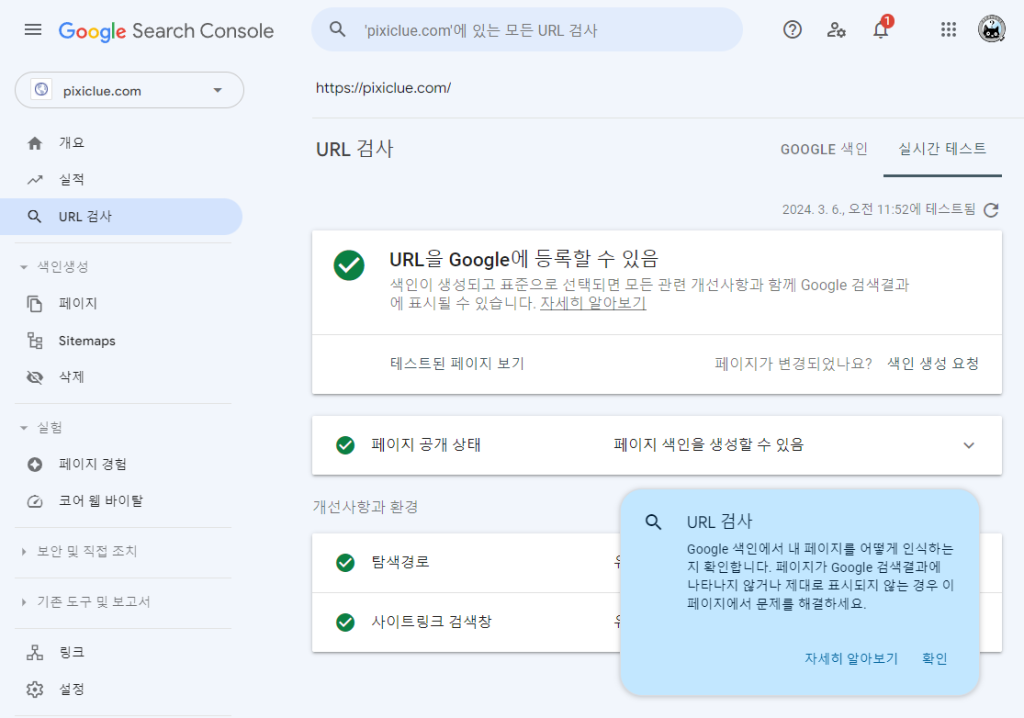
Task: Click 자세히 알아보기 in the tooltip
Action: click(851, 659)
